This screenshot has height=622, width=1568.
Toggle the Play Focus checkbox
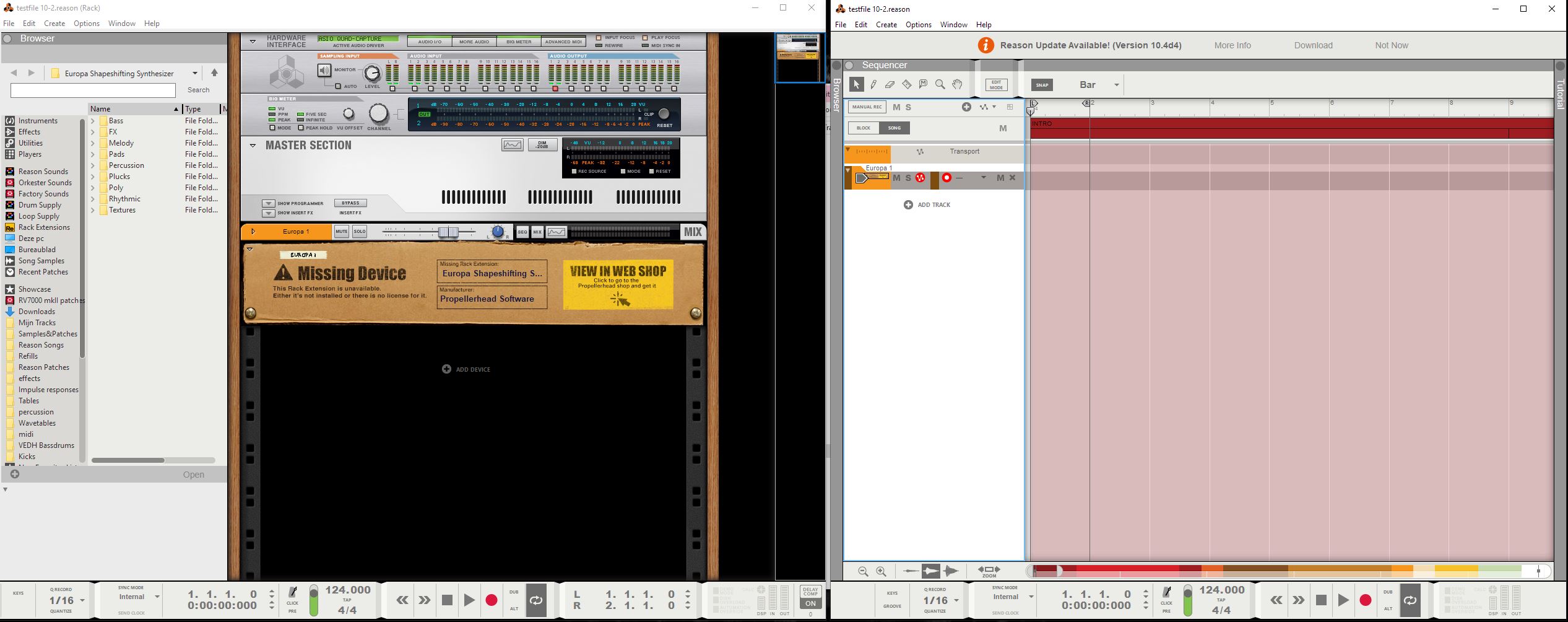coord(645,37)
